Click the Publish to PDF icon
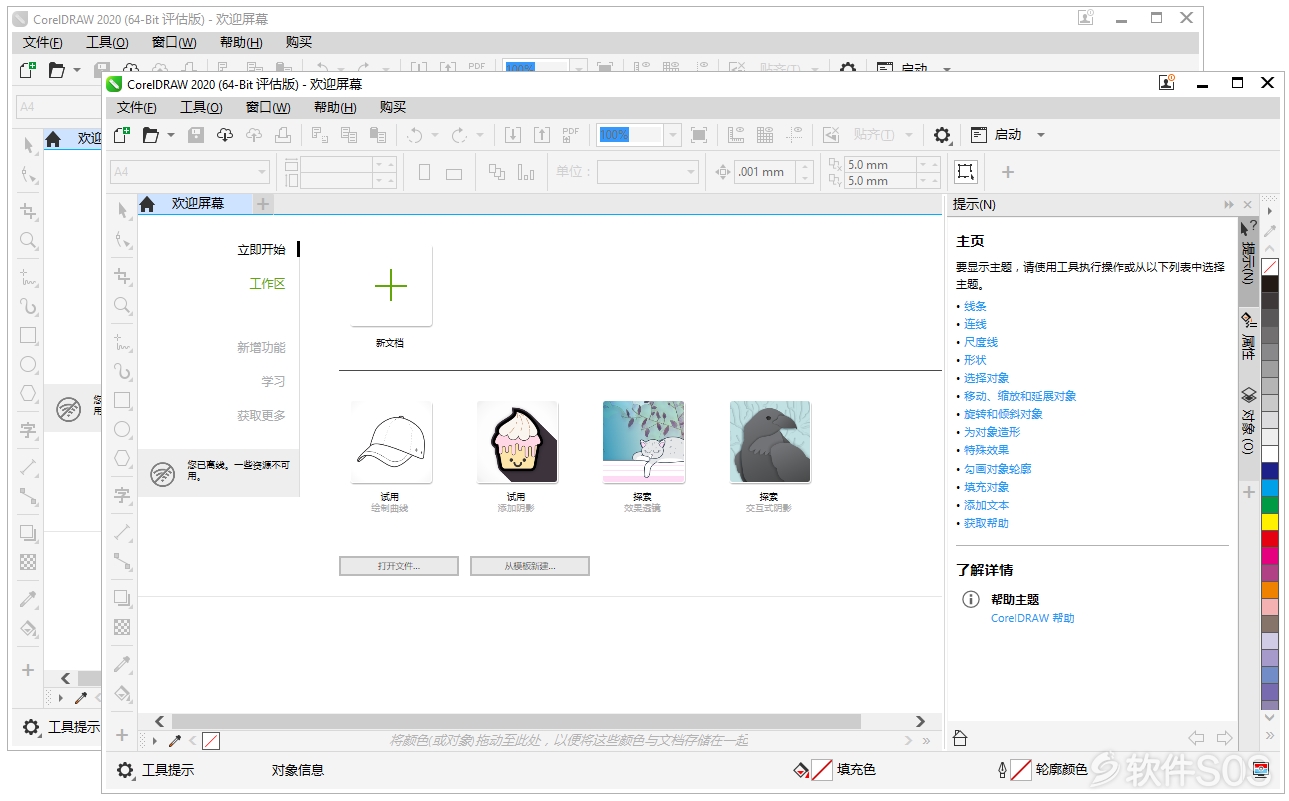Screen dimensions: 1289x801 570,134
